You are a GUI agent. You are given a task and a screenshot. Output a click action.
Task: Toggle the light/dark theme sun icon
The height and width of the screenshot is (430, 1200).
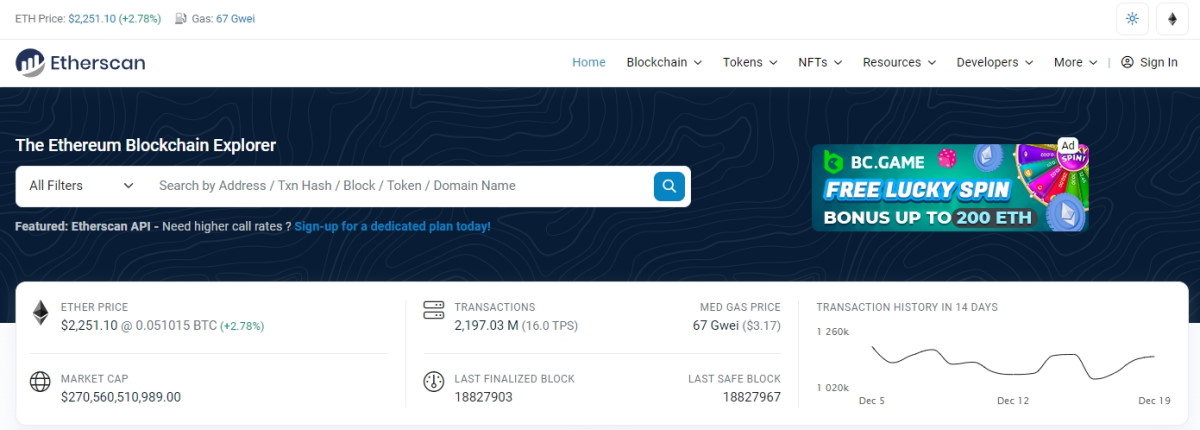click(x=1132, y=19)
